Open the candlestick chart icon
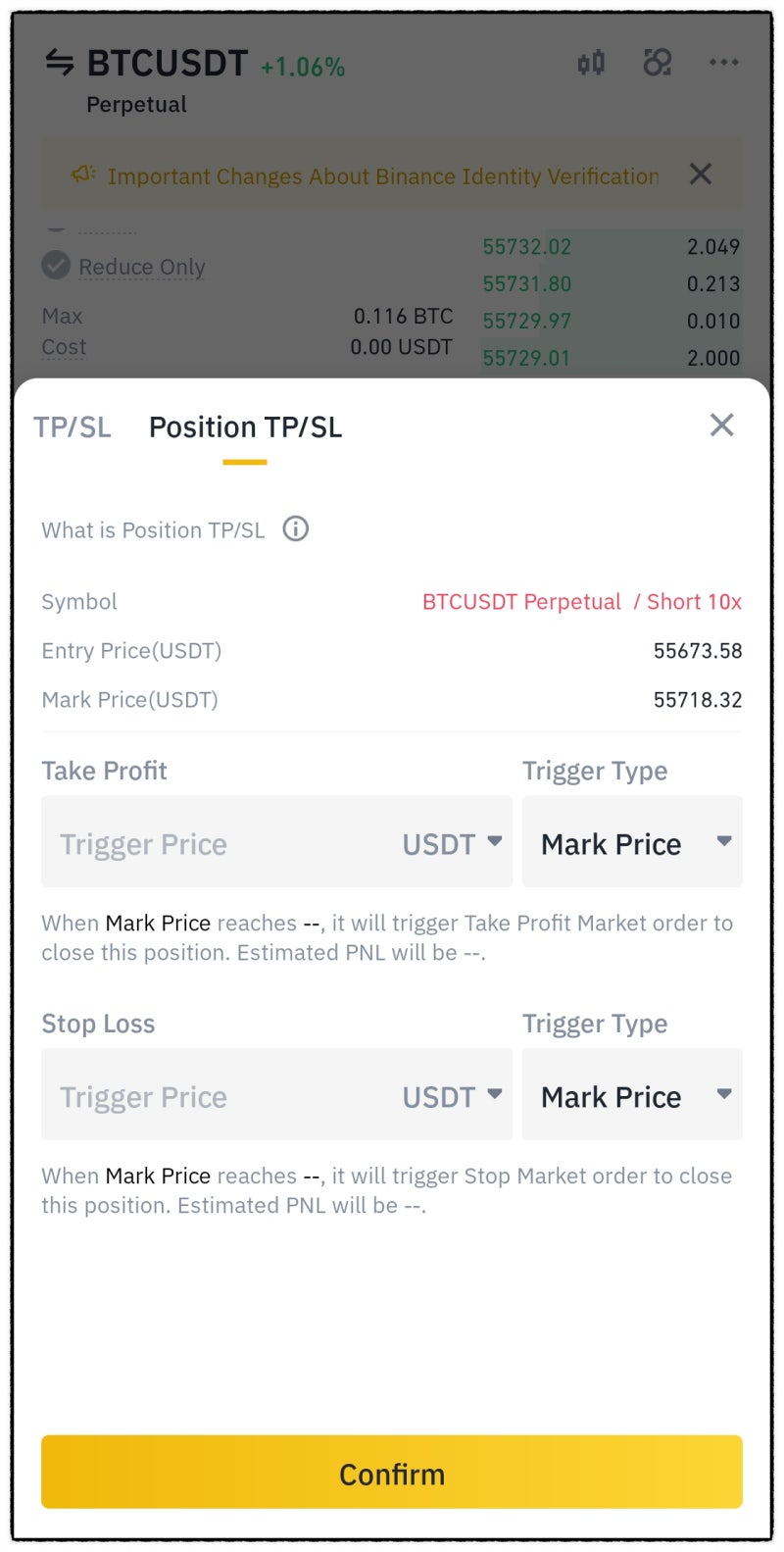 click(x=591, y=64)
